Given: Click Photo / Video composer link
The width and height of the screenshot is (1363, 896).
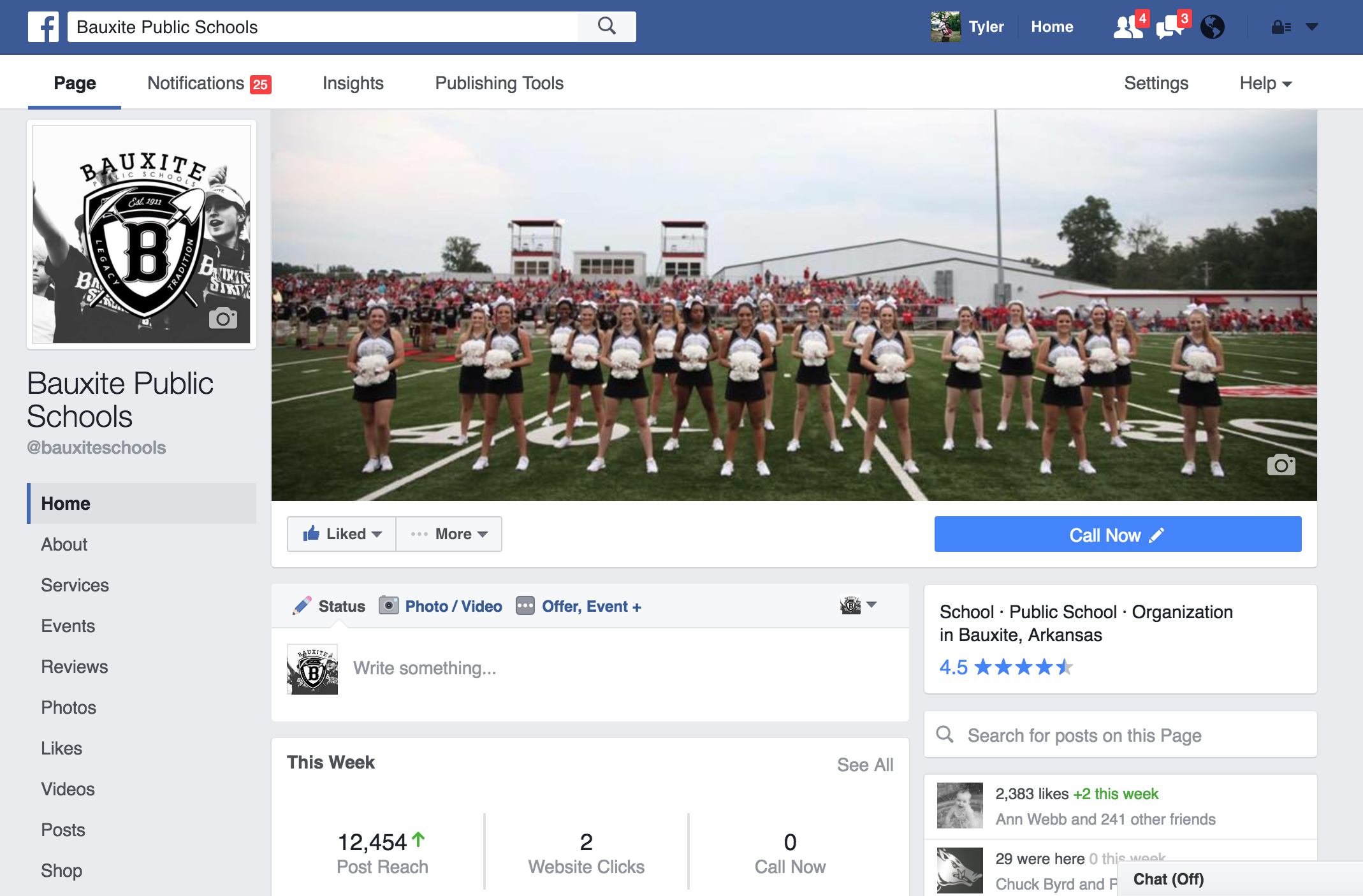Looking at the screenshot, I should (x=453, y=606).
